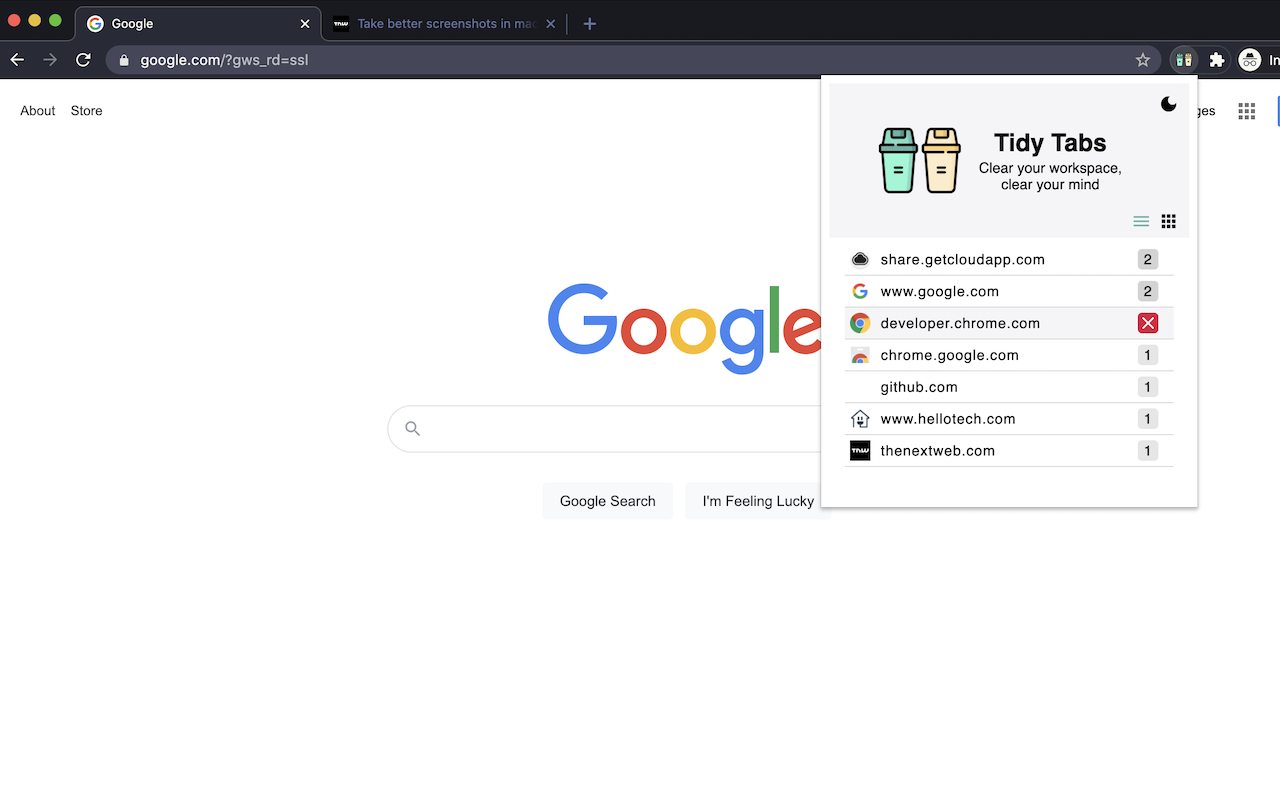
Task: Click the www.google.com tab count badge
Action: 1148,291
